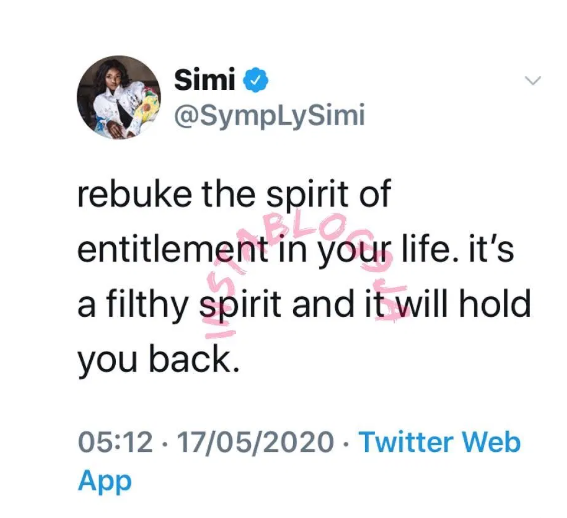Open Simi's profile picture
567x518 pixels.
(x=119, y=98)
